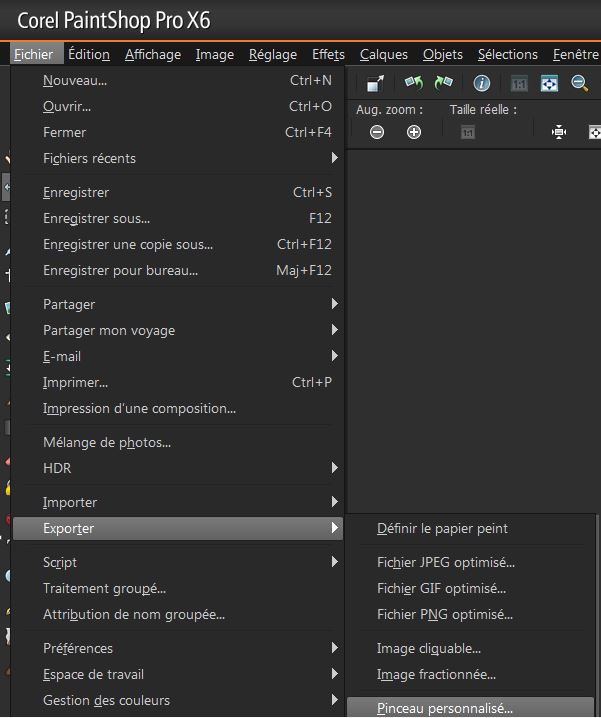The height and width of the screenshot is (718, 601).
Task: Open the Image menu
Action: coord(215,54)
